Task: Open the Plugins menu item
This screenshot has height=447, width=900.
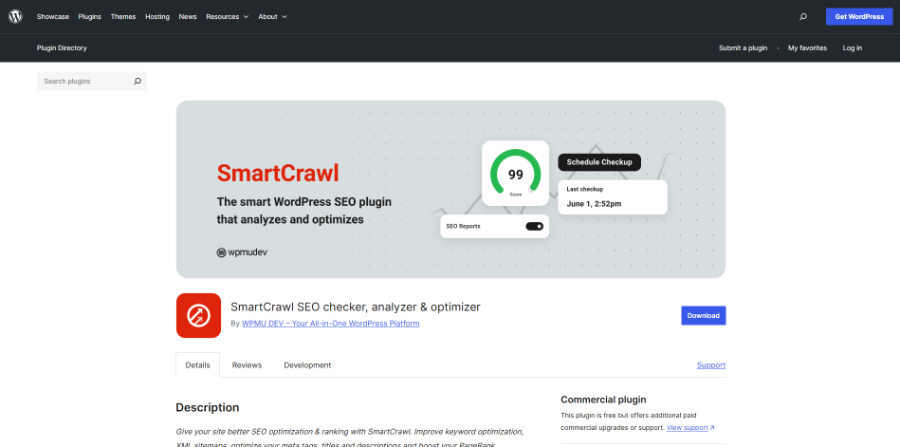Action: click(90, 17)
